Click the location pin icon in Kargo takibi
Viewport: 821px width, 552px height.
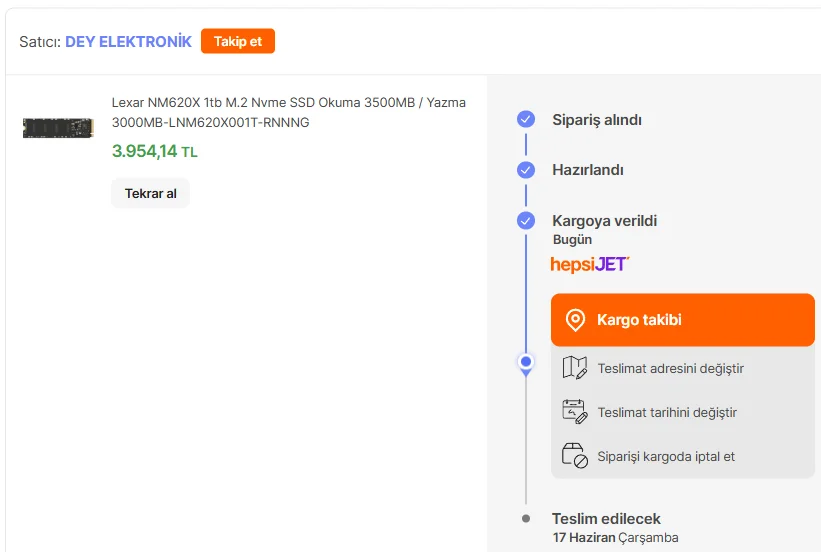tap(575, 319)
